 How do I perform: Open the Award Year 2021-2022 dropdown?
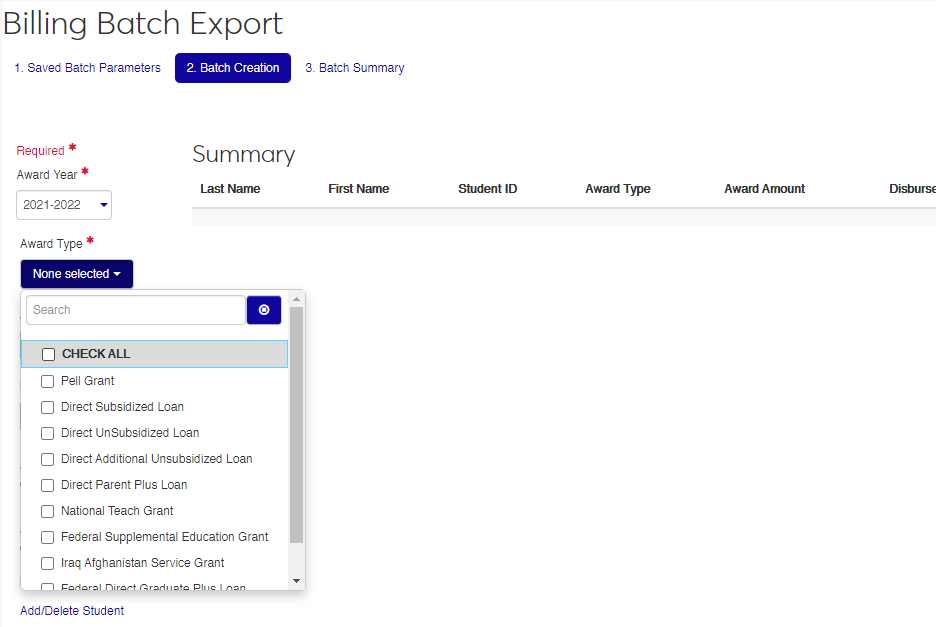pyautogui.click(x=64, y=205)
